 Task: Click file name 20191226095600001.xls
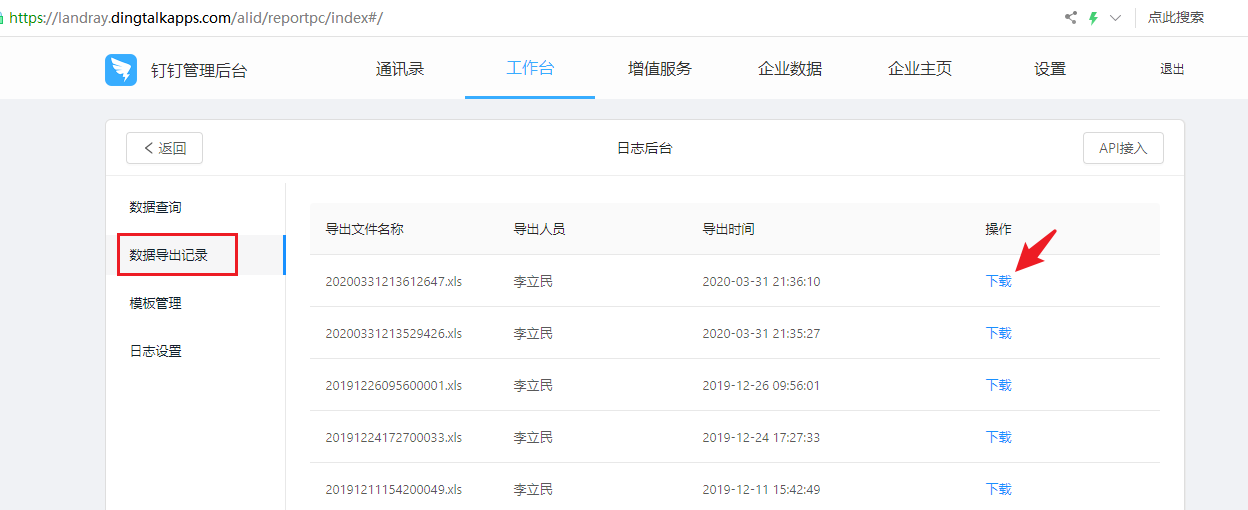coord(394,385)
